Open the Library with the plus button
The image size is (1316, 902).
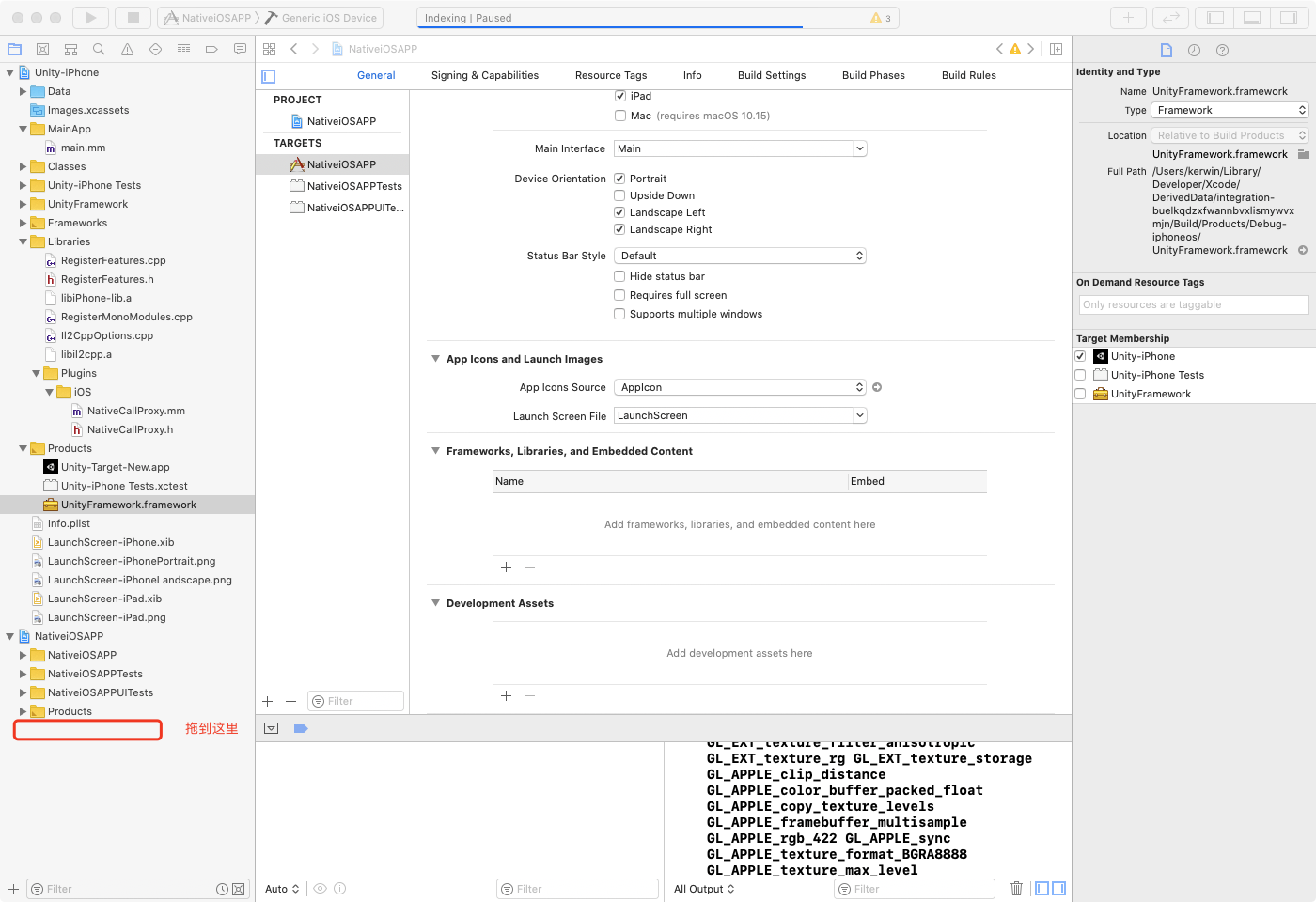(1129, 18)
